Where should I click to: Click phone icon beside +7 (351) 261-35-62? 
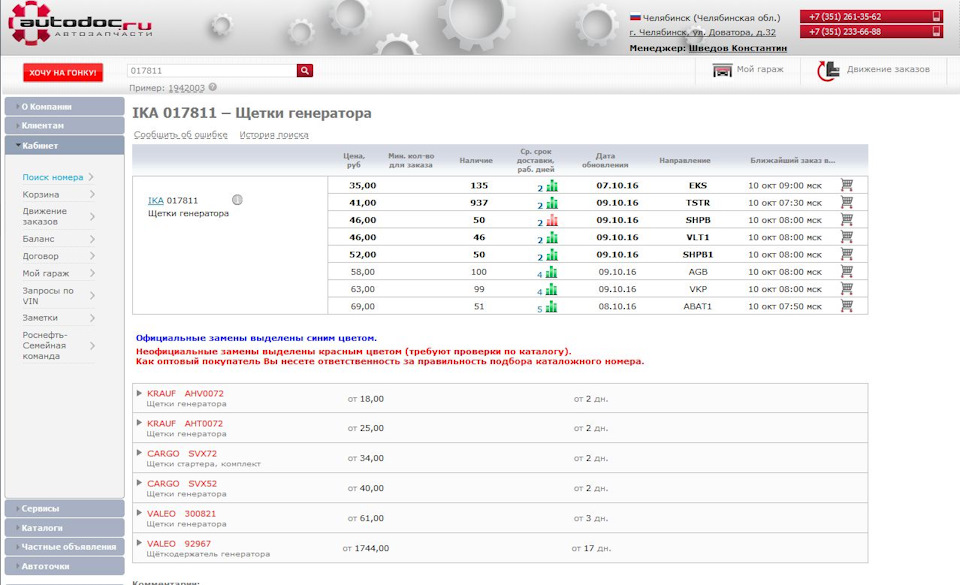tap(936, 17)
